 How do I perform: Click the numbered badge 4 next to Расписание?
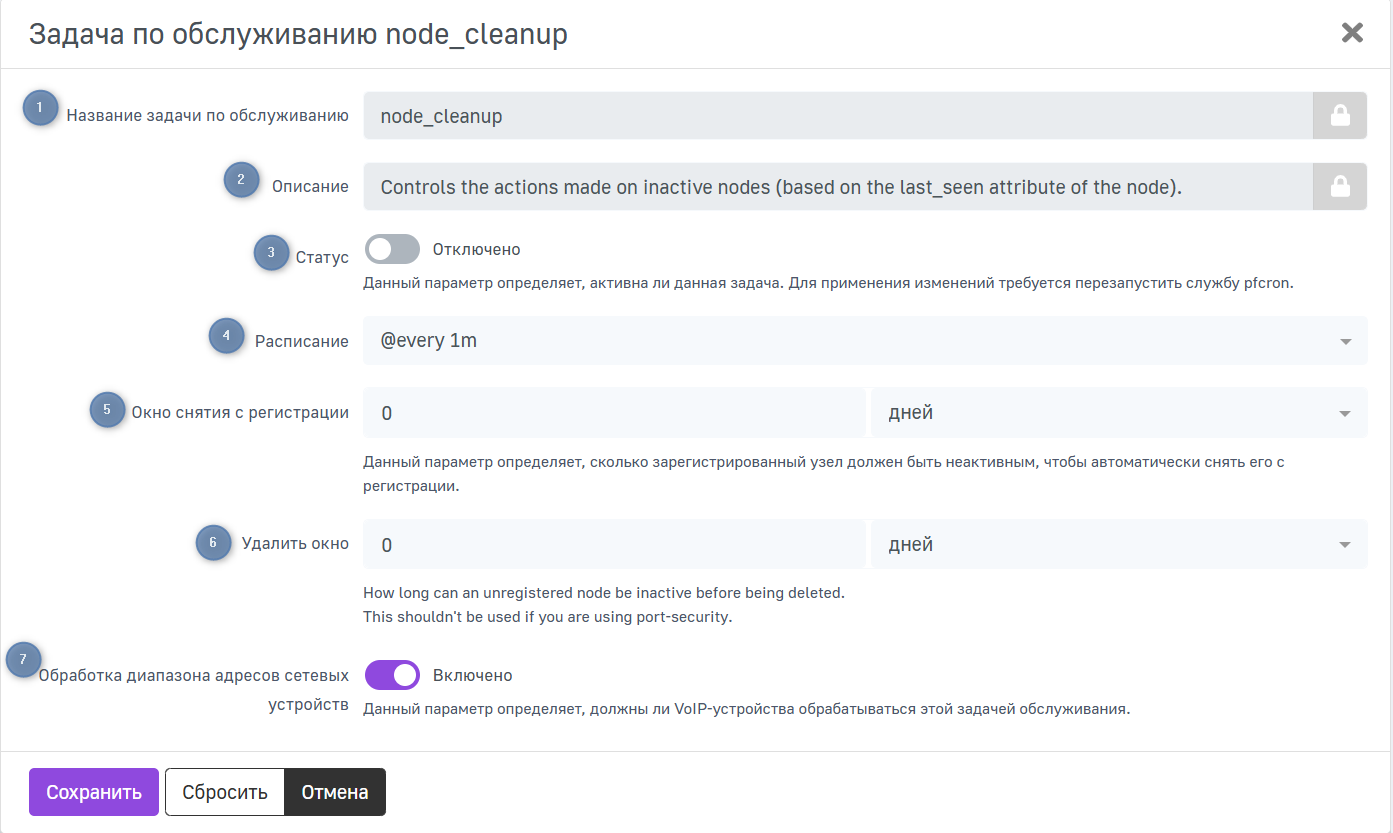(x=226, y=336)
